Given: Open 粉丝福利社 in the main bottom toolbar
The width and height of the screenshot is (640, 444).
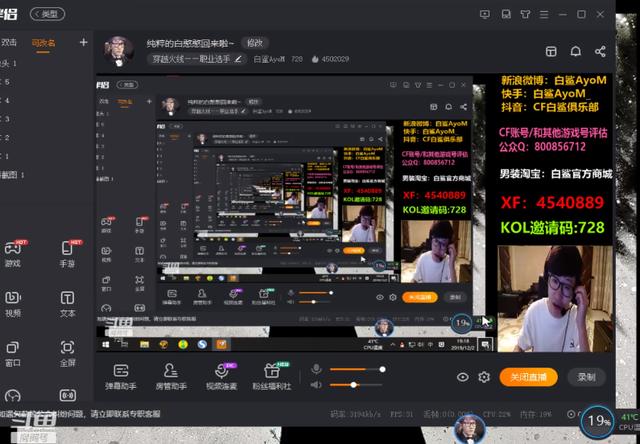Looking at the screenshot, I should 272,377.
